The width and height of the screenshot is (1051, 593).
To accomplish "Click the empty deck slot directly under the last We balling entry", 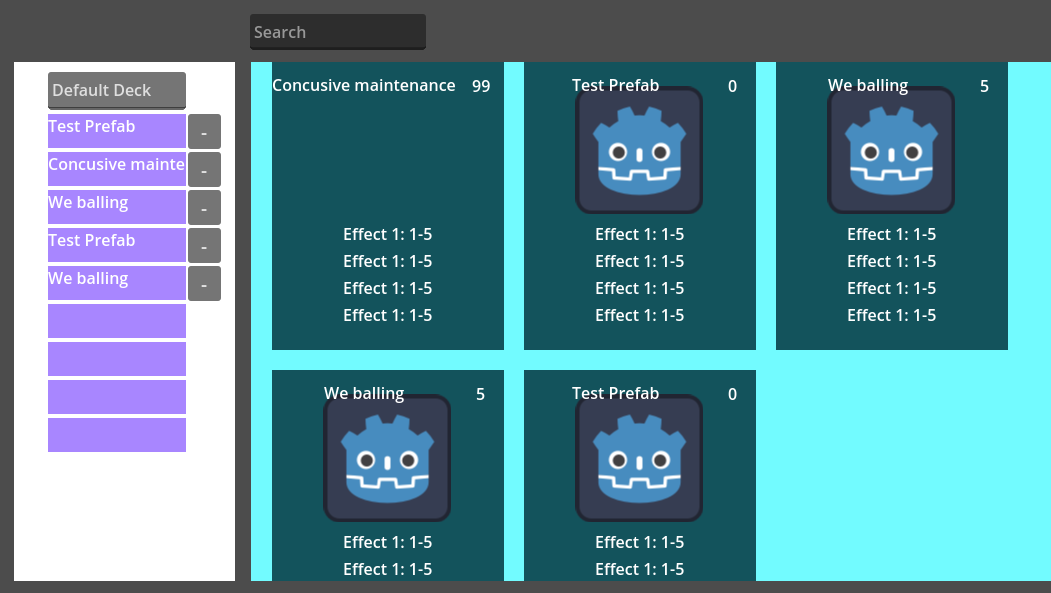I will coord(117,321).
